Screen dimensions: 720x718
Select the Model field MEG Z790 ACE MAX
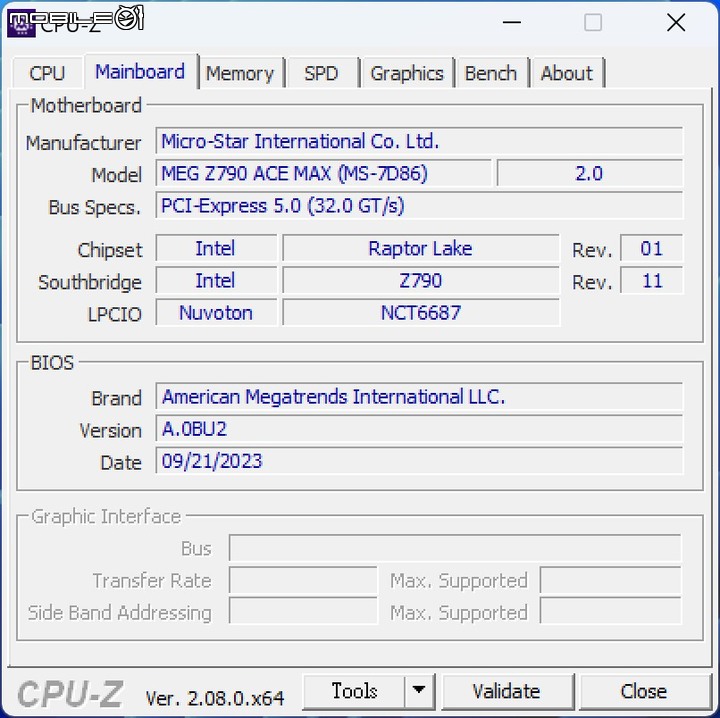click(x=323, y=173)
